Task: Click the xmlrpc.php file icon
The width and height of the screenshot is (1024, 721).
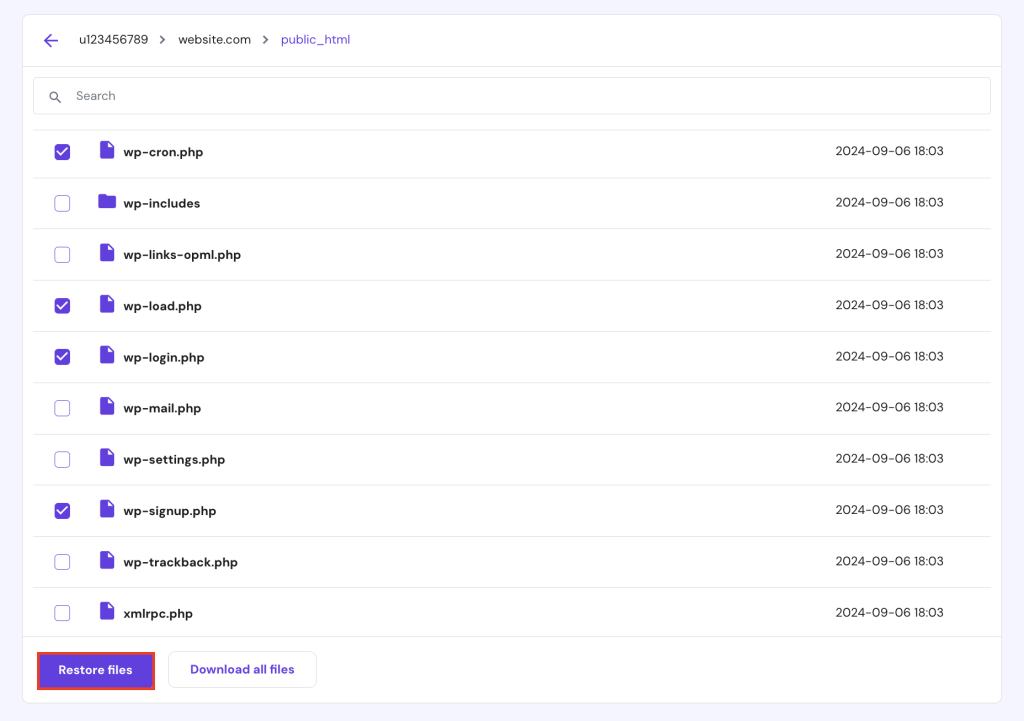Action: coord(107,612)
